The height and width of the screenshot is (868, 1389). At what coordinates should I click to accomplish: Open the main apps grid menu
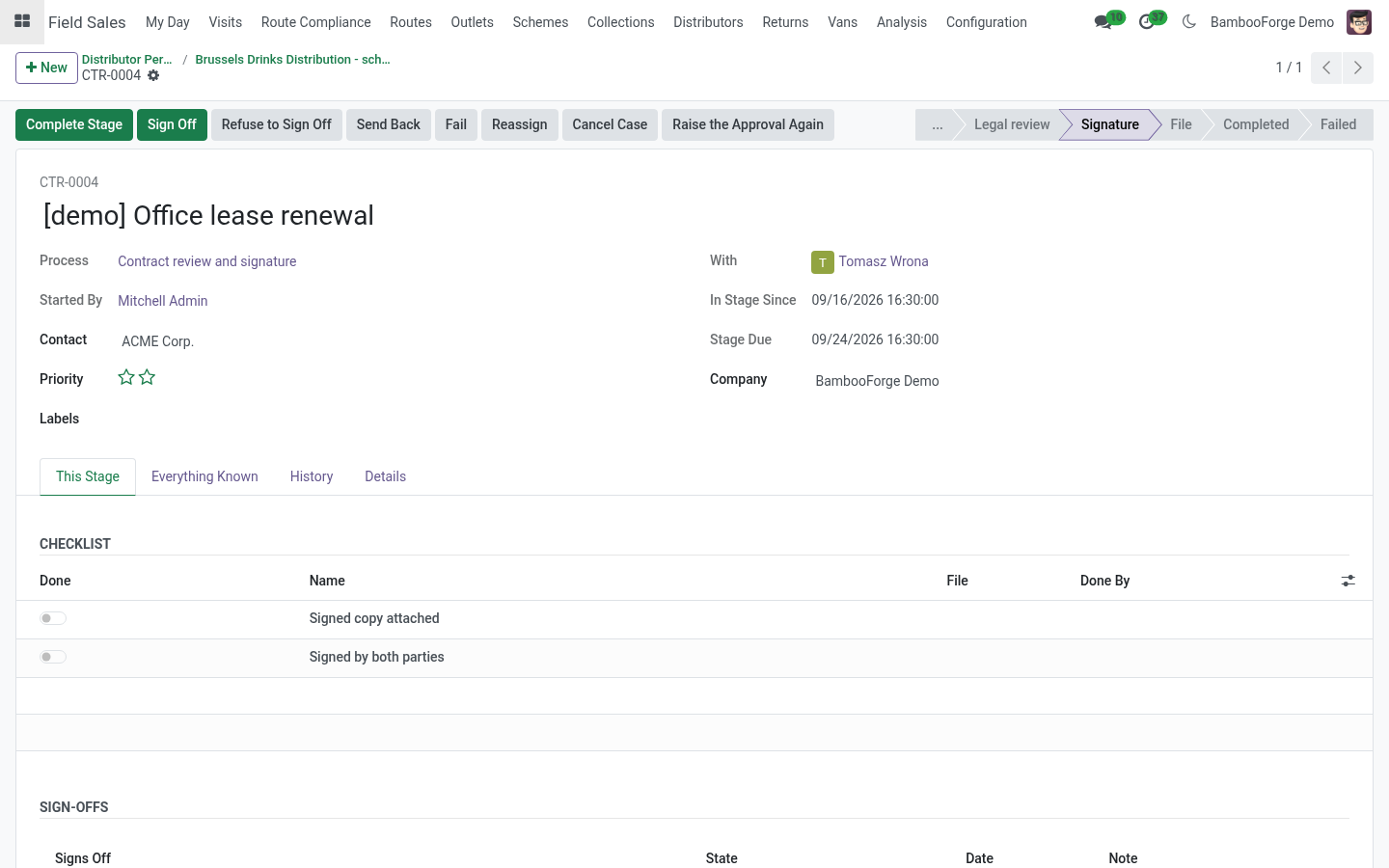coord(22,21)
